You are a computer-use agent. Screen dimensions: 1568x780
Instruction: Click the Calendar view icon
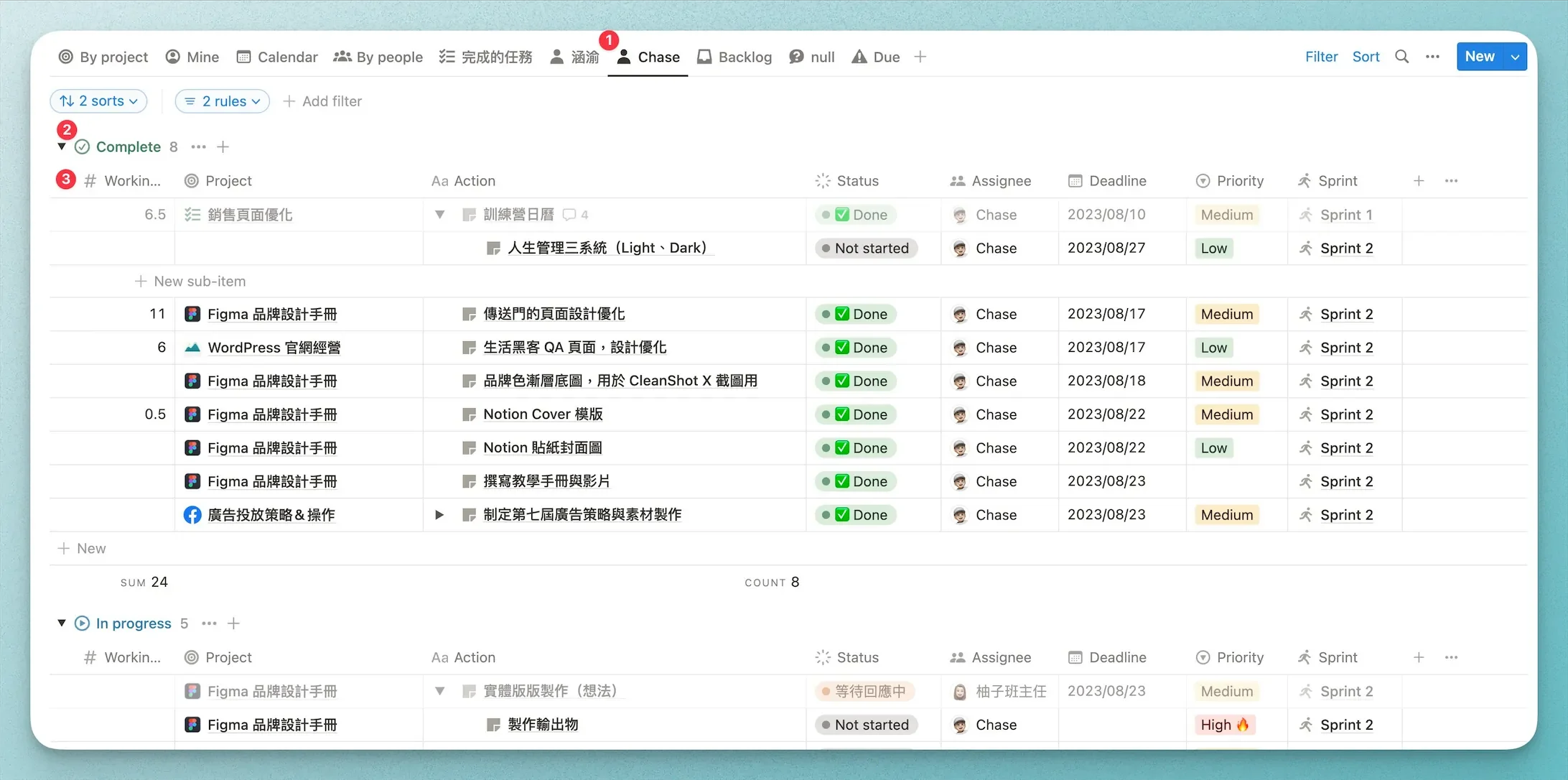(x=243, y=57)
